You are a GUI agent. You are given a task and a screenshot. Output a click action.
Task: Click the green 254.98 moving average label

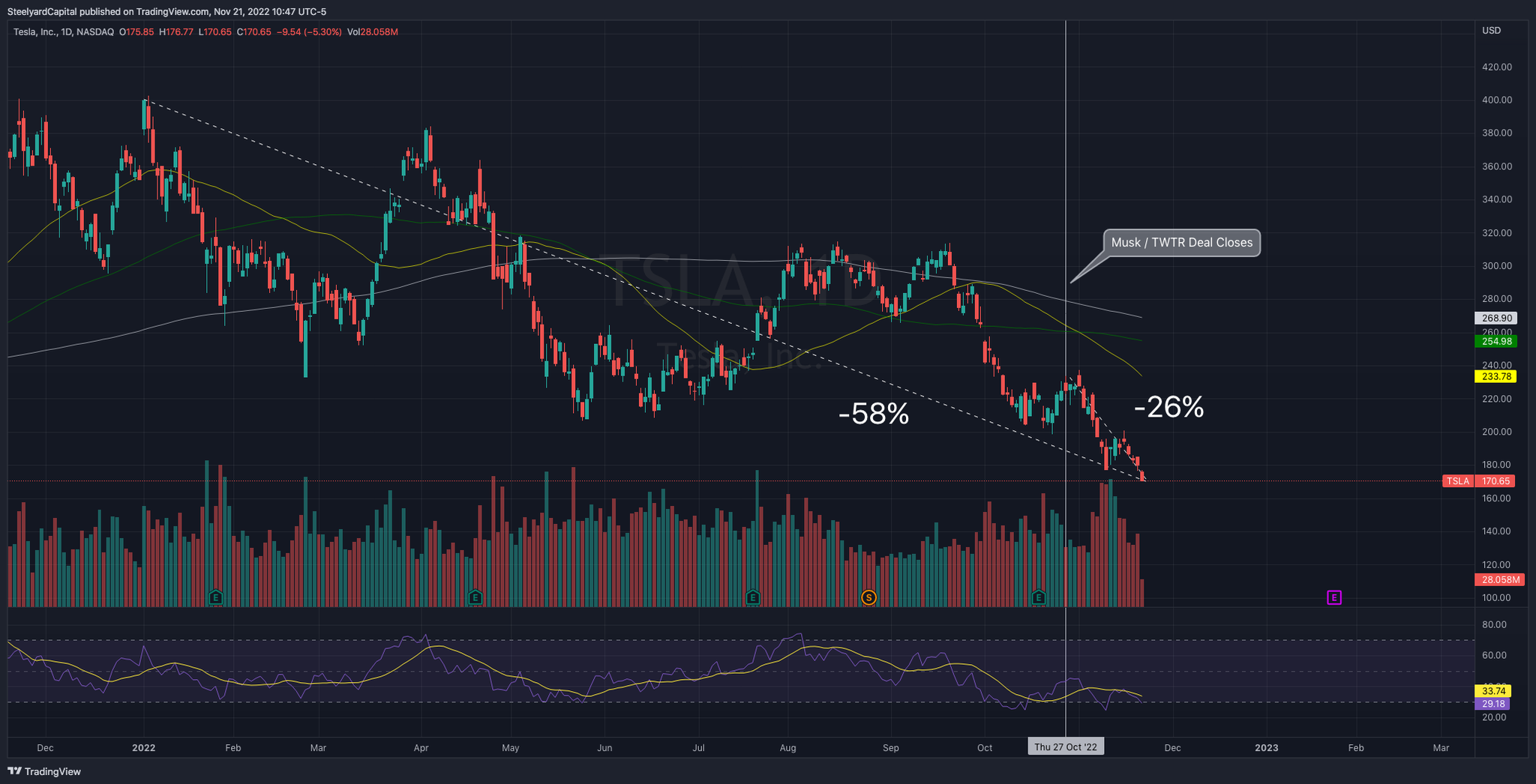pos(1495,342)
